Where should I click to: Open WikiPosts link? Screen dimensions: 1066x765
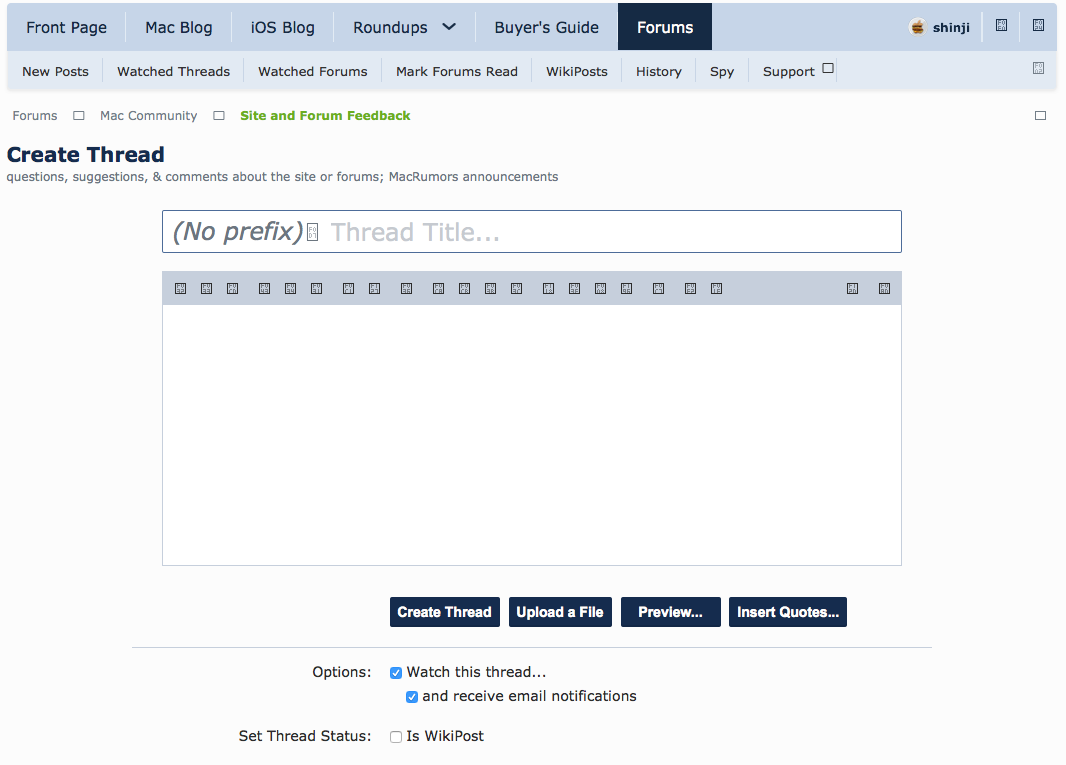coord(577,71)
